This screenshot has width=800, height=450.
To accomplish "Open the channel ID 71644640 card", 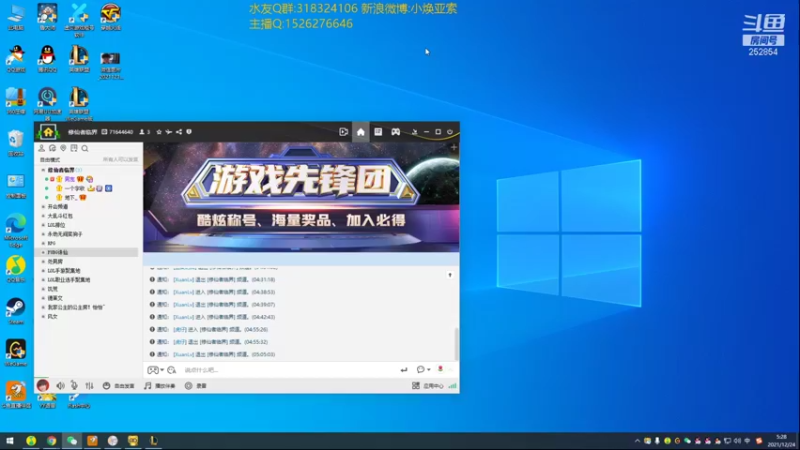I will 117,132.
